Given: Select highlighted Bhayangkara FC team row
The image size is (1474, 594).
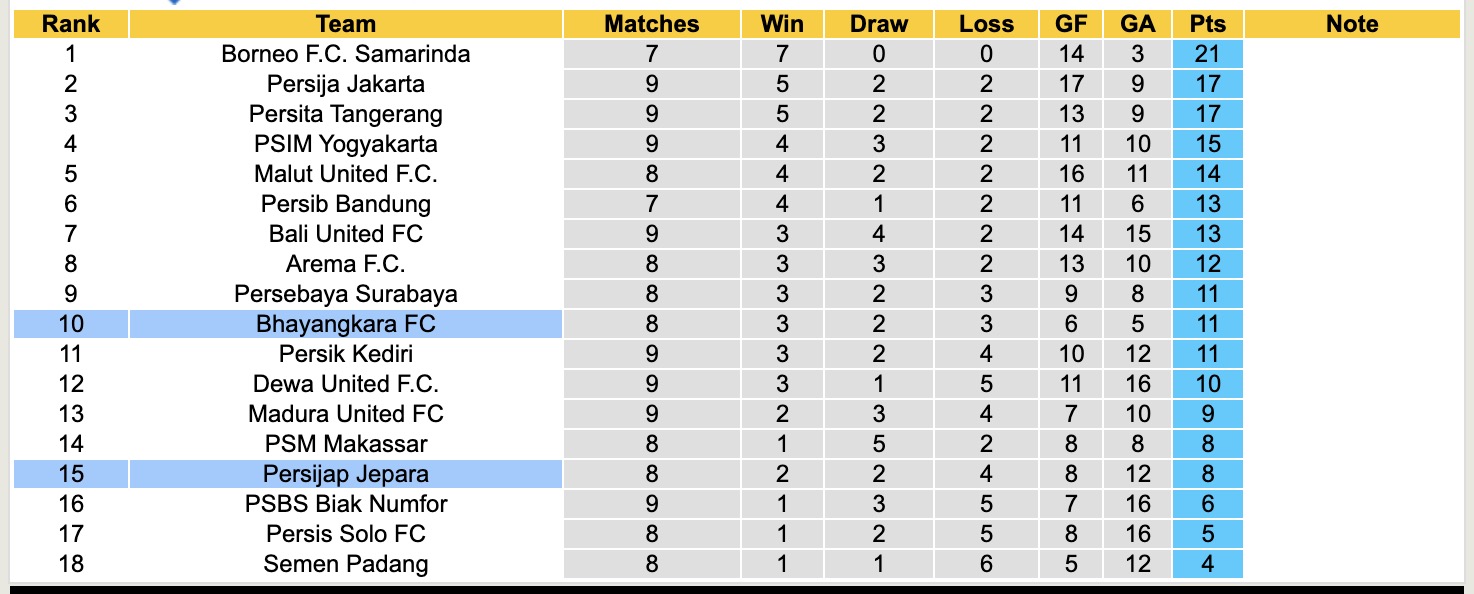Looking at the screenshot, I should 346,324.
